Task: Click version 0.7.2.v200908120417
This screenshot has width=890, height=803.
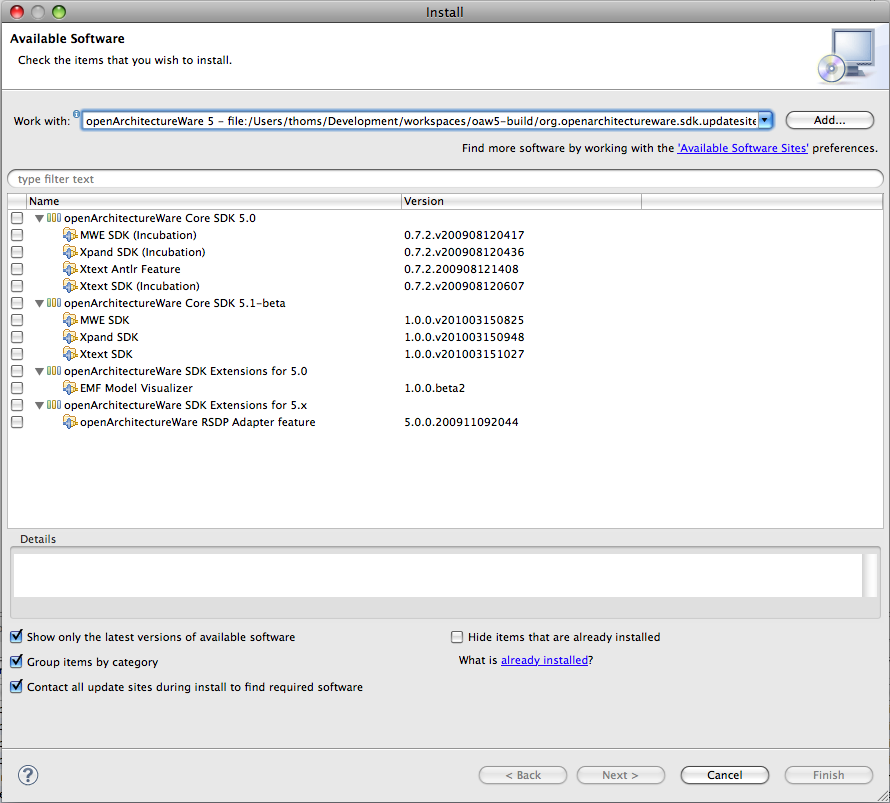Action: pyautogui.click(x=464, y=235)
